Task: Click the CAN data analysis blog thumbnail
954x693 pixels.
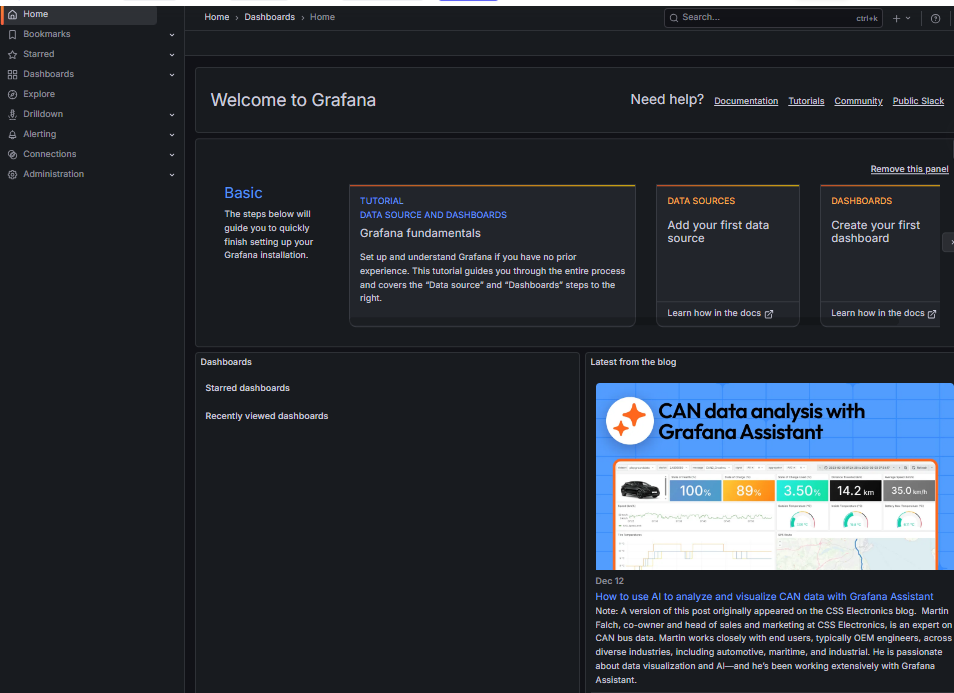Action: click(775, 476)
